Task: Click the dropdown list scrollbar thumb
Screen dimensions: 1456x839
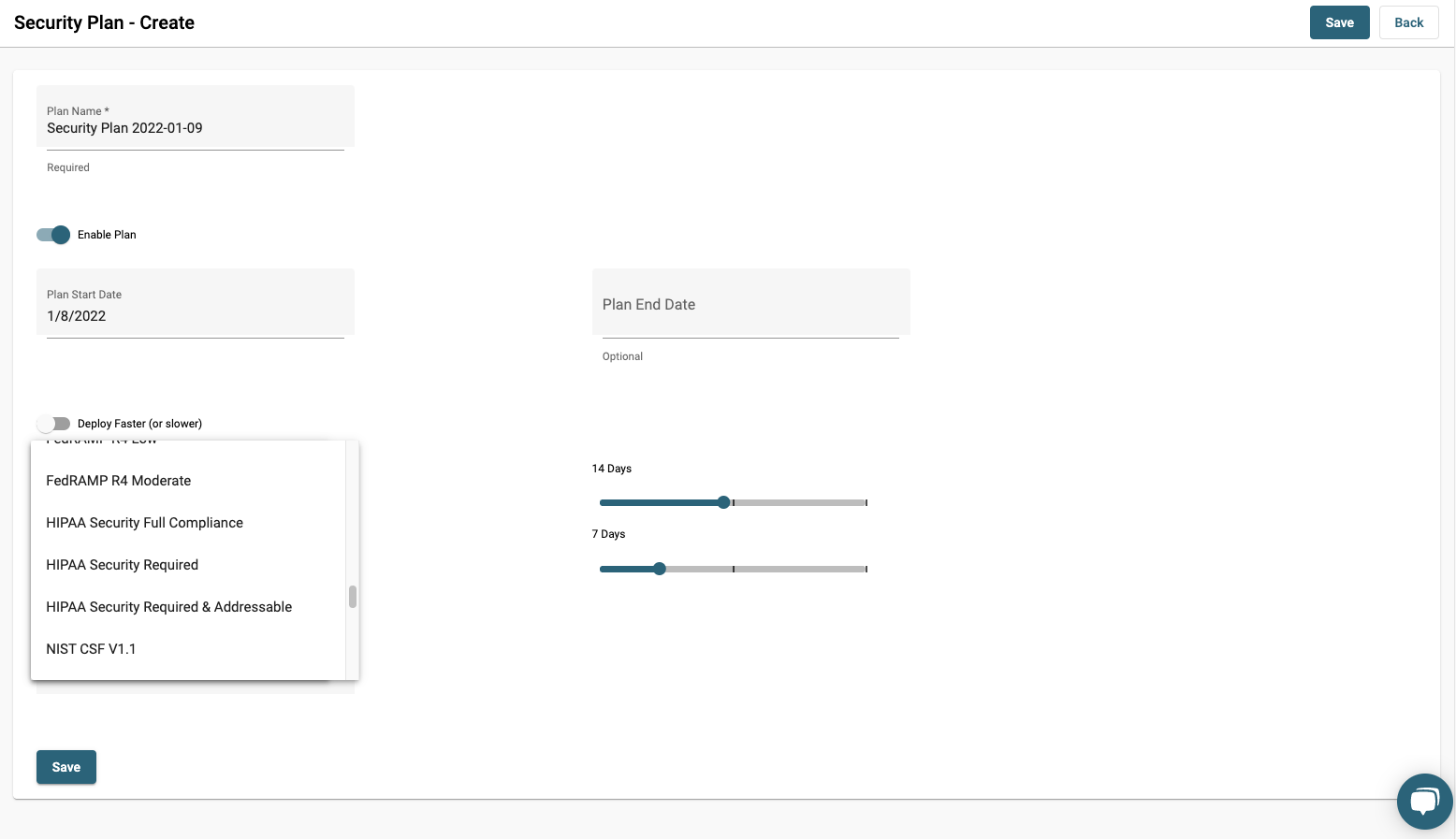Action: click(x=353, y=597)
